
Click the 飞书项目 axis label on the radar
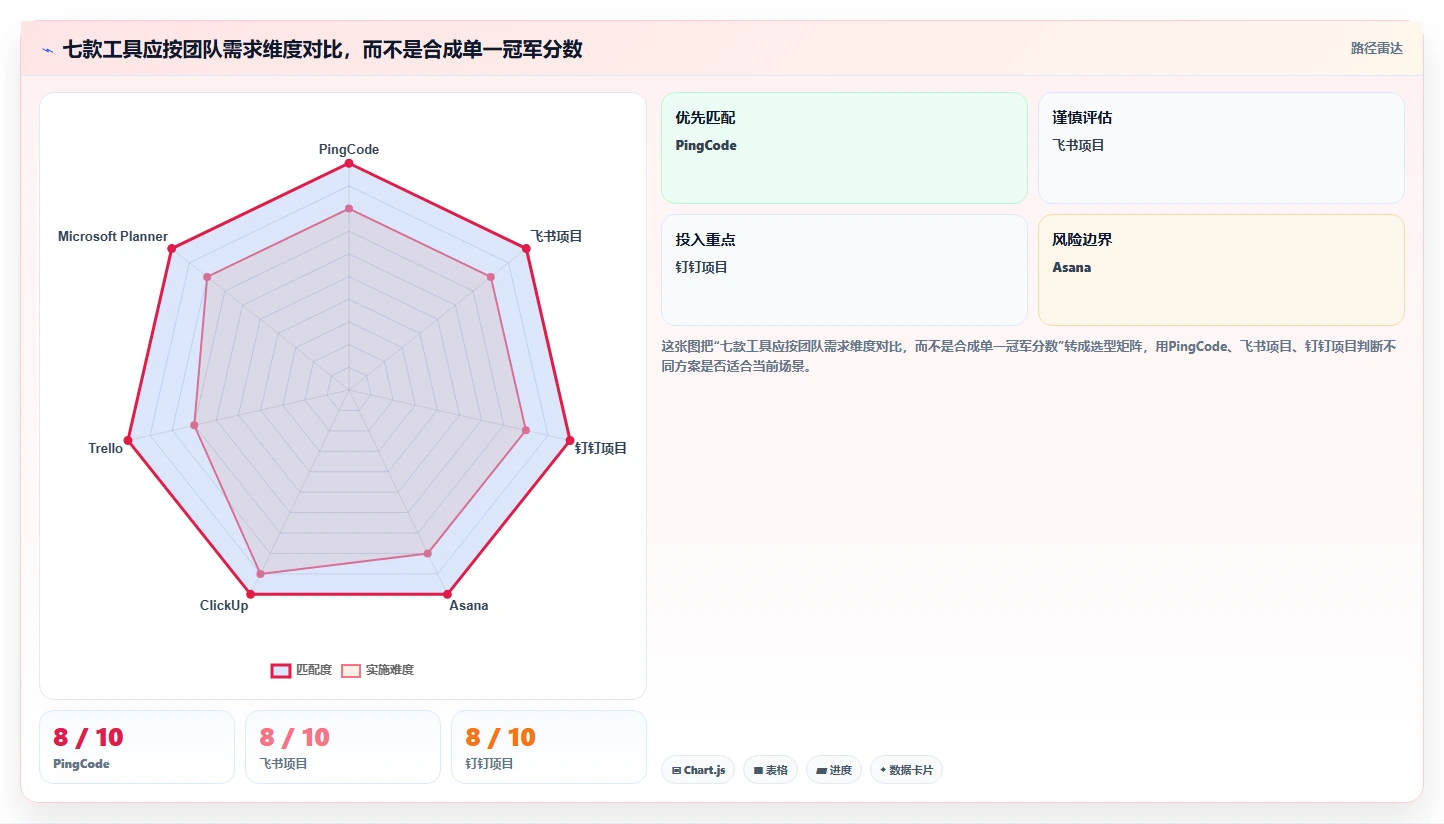(556, 236)
